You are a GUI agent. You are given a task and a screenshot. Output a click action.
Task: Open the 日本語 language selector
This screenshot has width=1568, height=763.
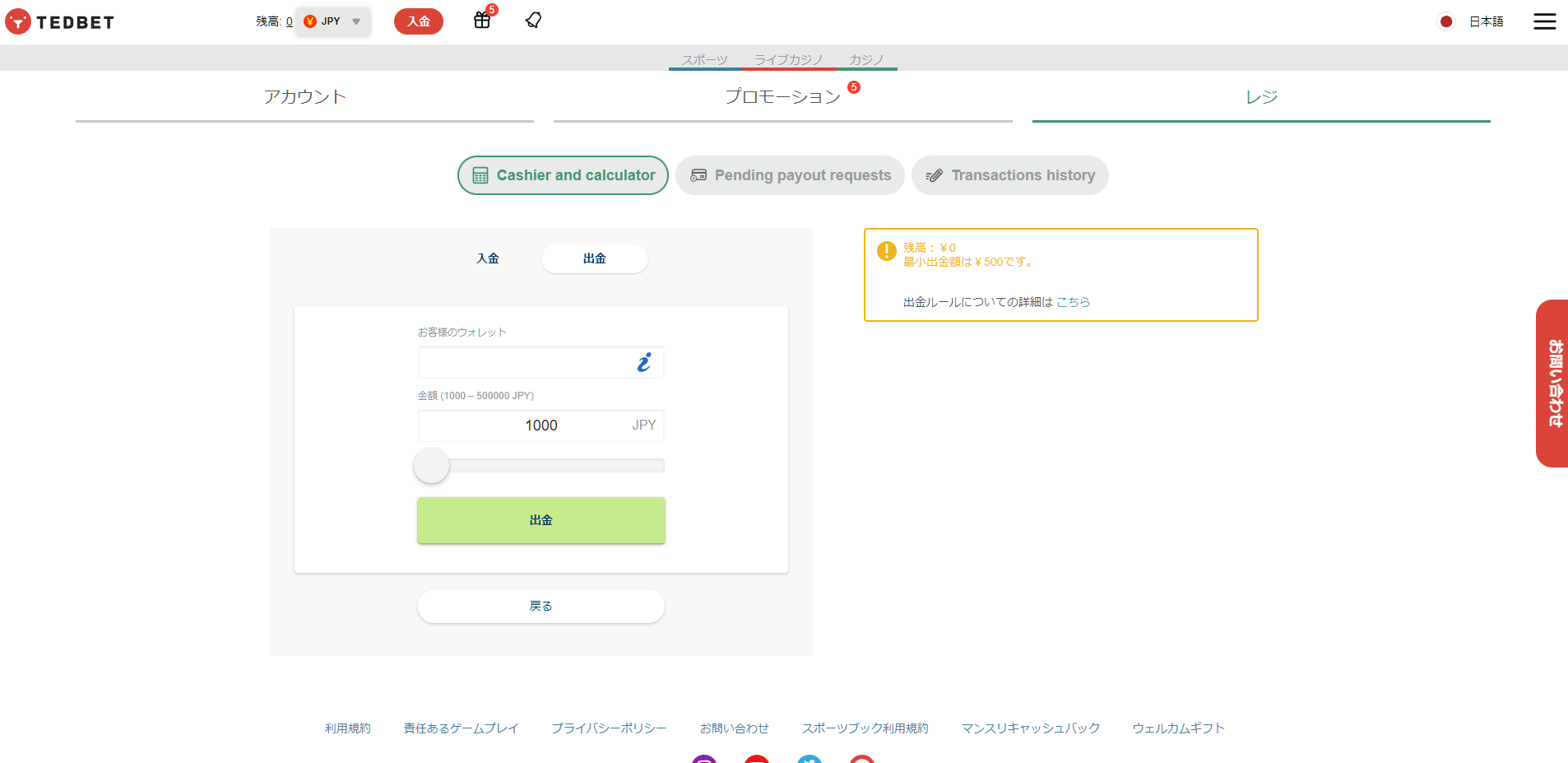(1486, 21)
